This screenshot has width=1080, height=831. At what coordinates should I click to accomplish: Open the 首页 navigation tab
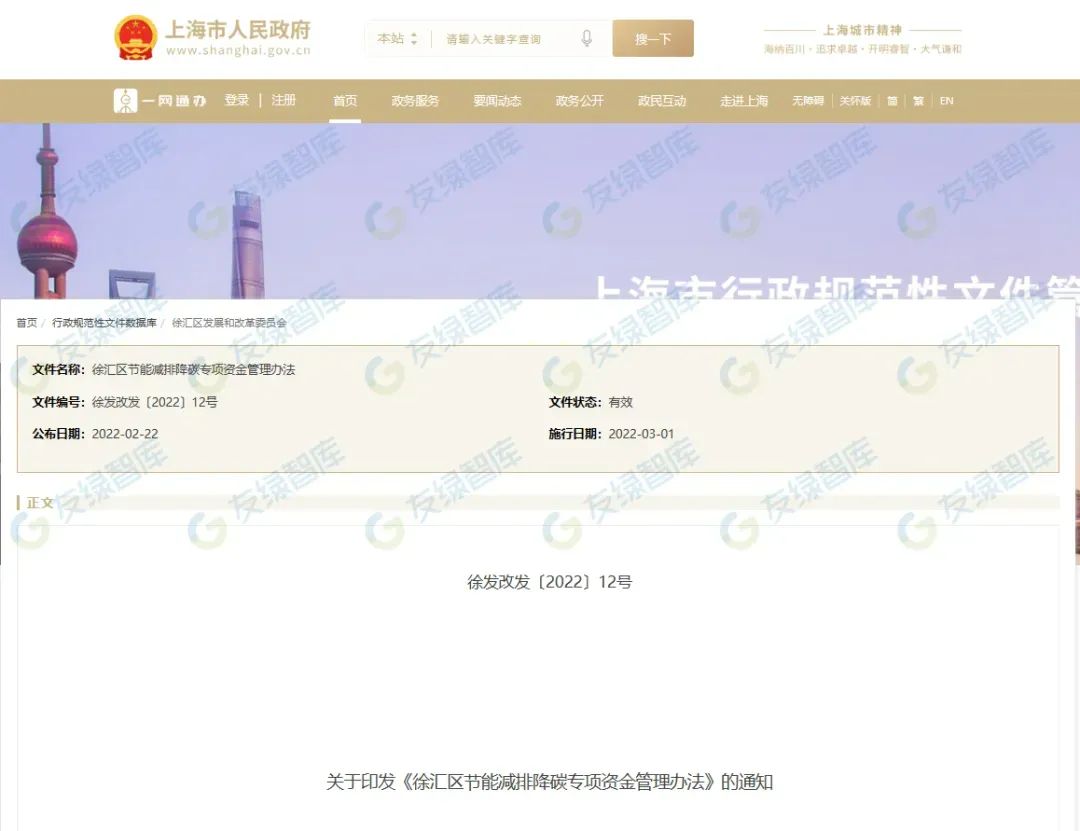345,101
